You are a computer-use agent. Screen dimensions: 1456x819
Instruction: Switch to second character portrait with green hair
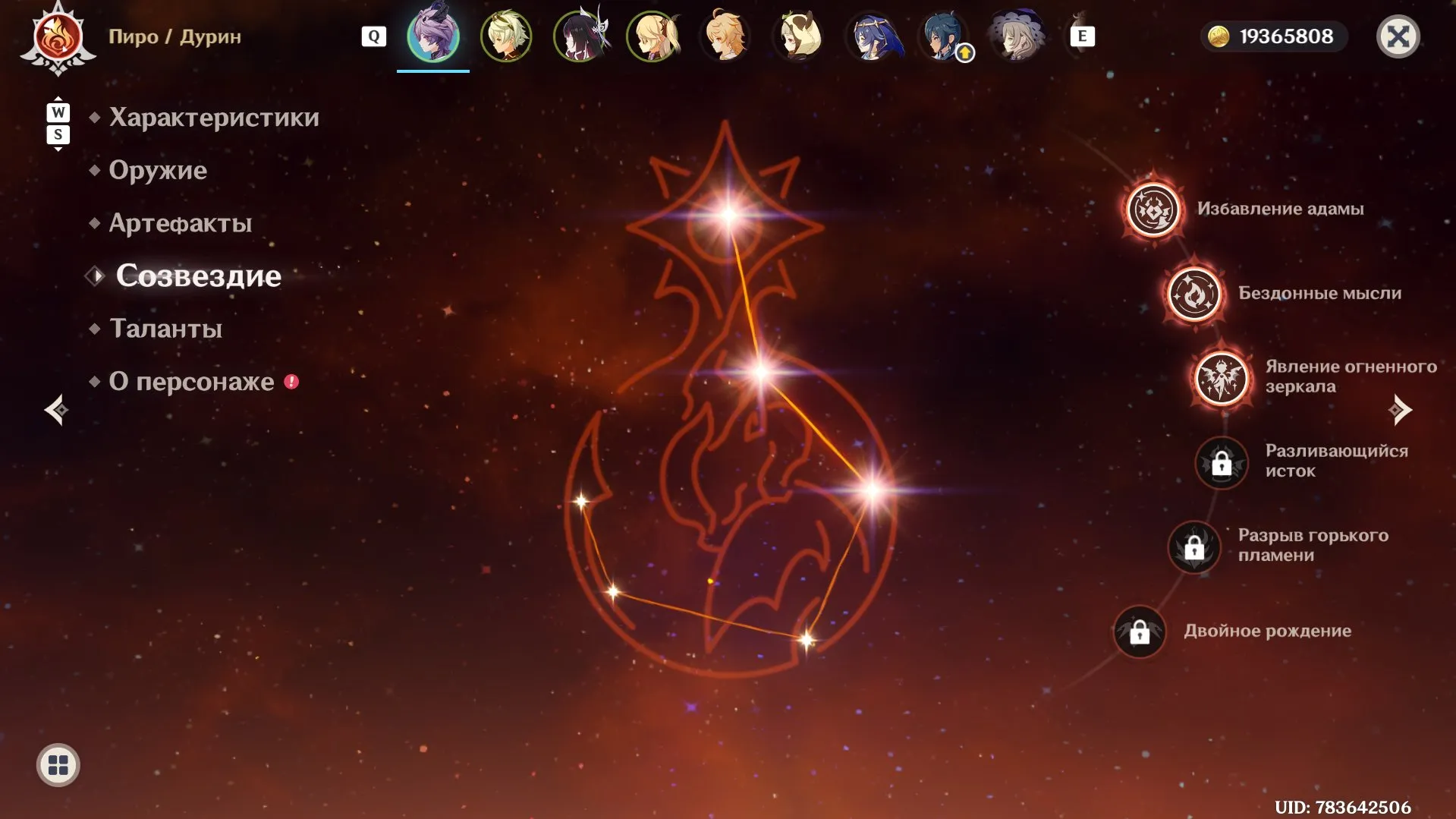click(506, 36)
